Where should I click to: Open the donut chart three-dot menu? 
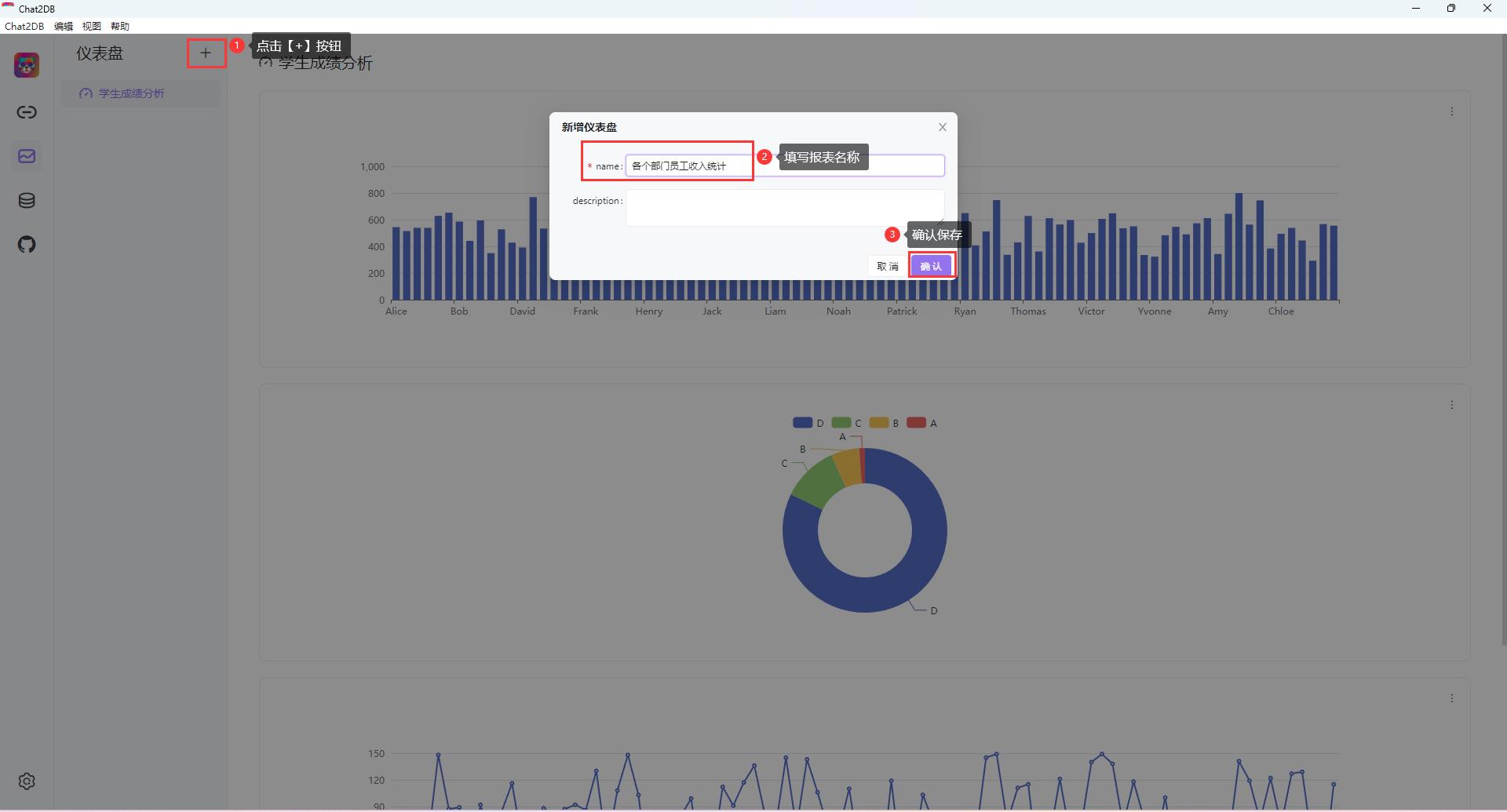coord(1452,405)
